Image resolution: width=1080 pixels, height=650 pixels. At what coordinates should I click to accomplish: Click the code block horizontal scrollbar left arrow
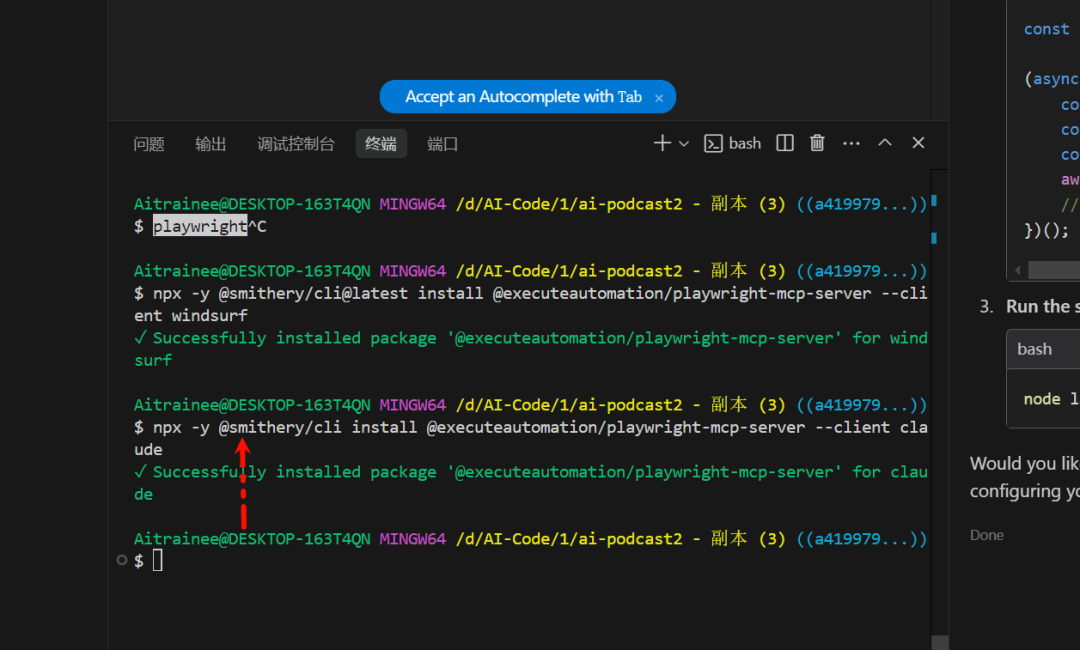point(1019,270)
